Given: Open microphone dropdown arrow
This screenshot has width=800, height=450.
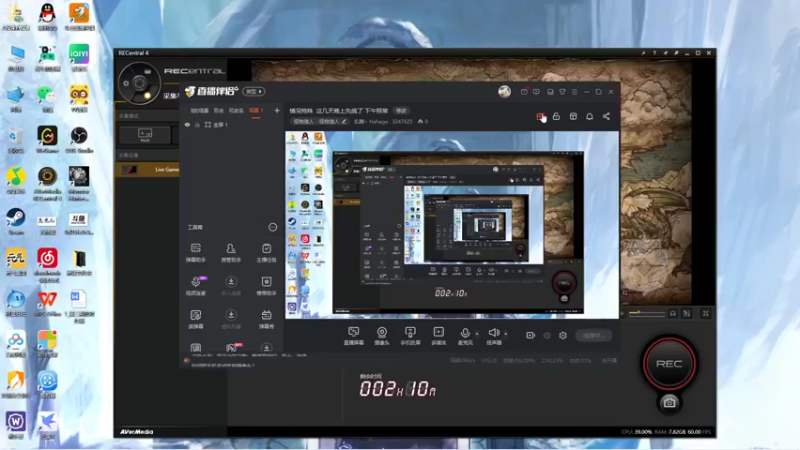Looking at the screenshot, I should [x=477, y=334].
